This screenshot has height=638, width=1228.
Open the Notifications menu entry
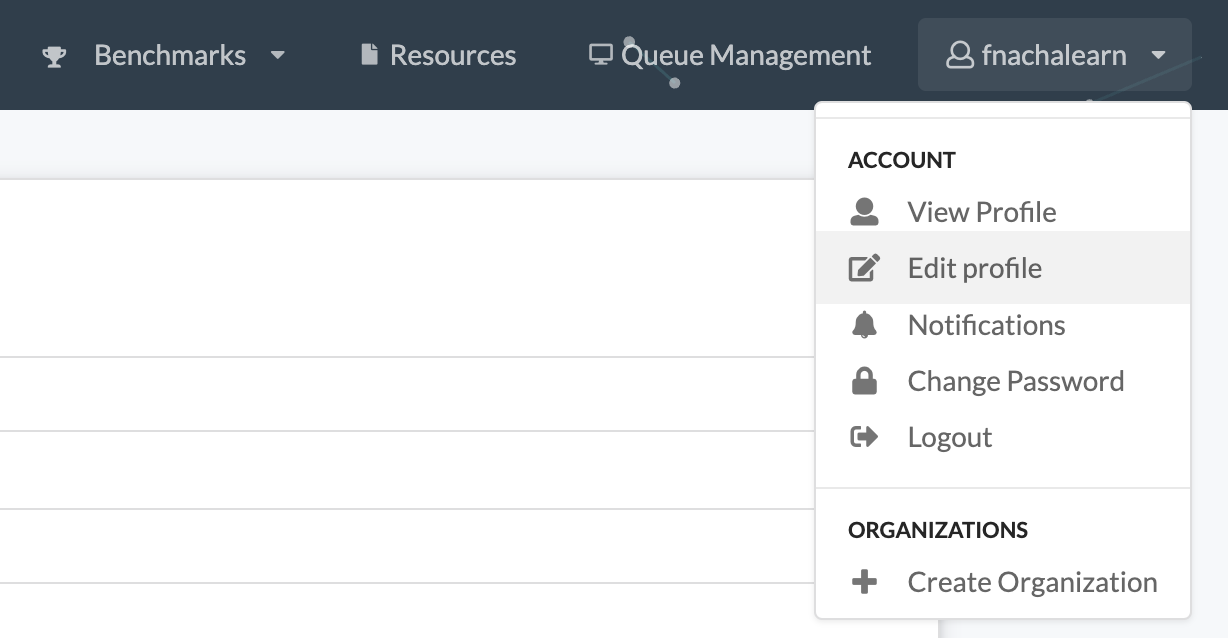986,325
